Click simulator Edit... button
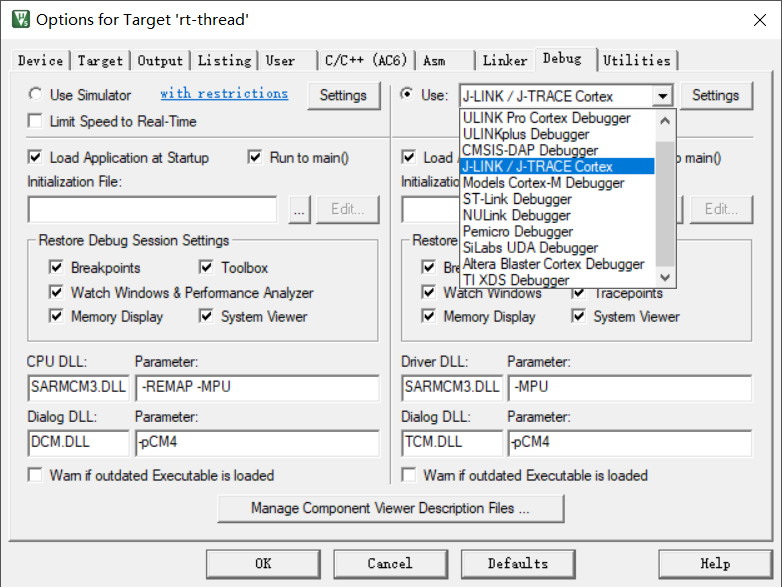 pyautogui.click(x=348, y=209)
